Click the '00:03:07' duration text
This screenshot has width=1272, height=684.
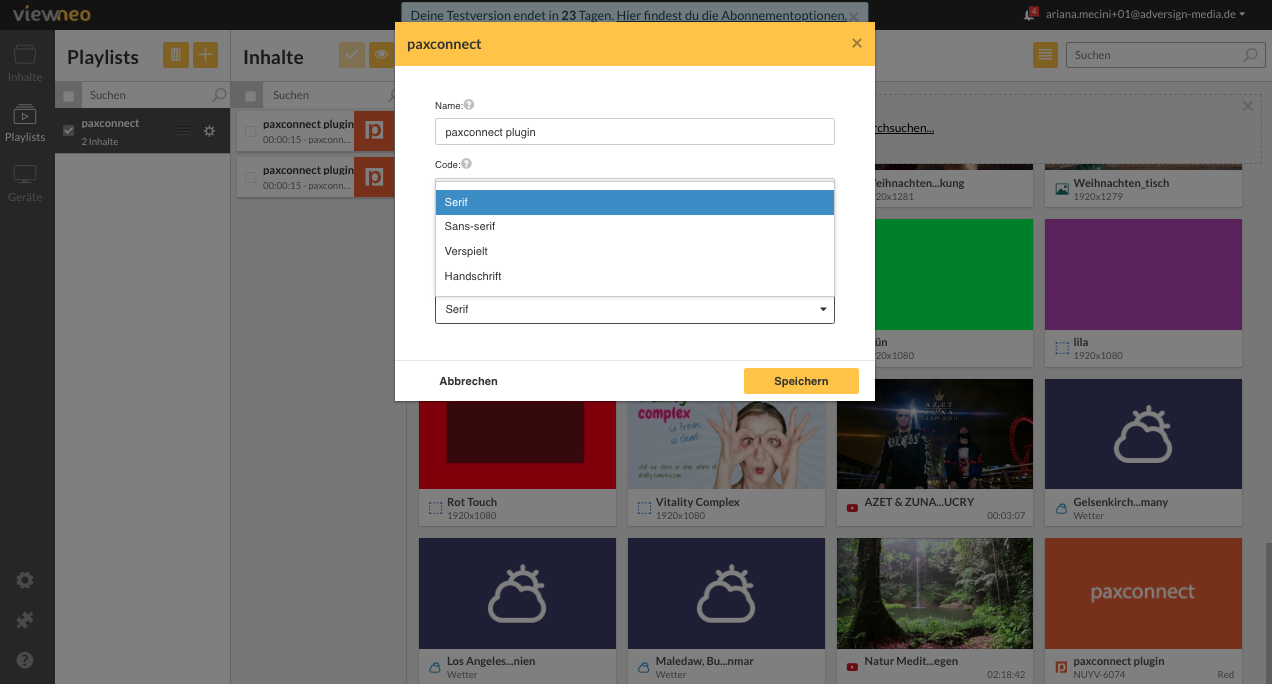point(1006,516)
